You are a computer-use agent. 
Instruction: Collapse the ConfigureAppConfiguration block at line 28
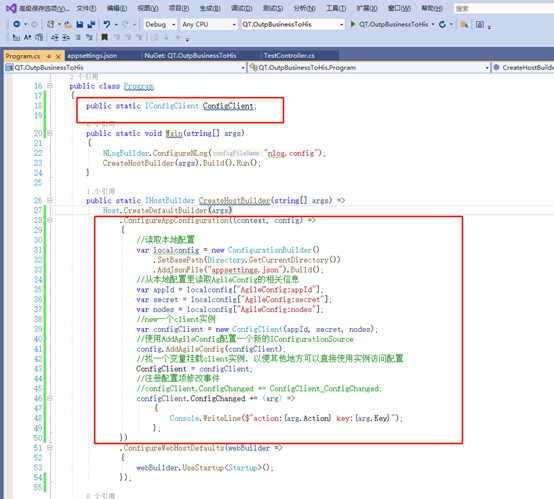click(50, 220)
